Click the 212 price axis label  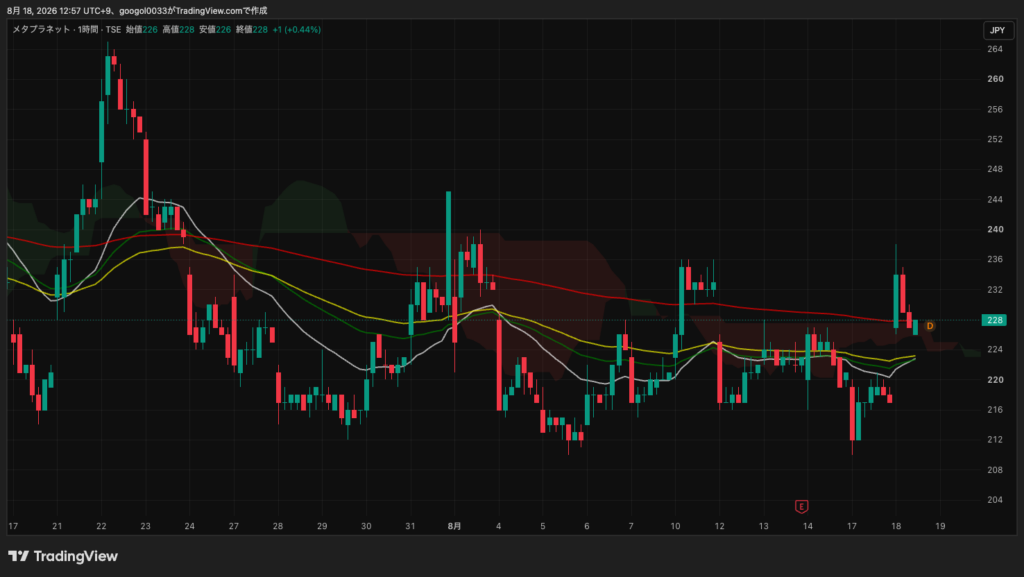(x=995, y=439)
